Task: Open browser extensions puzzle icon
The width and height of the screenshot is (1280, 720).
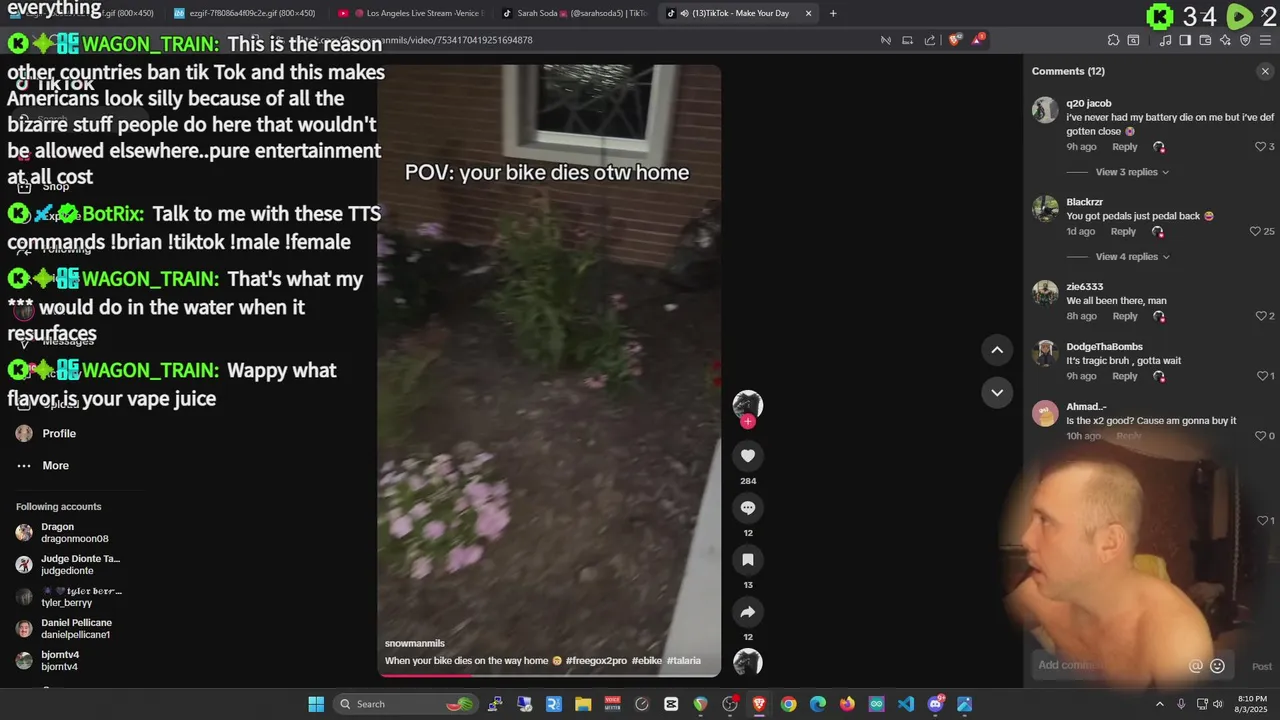Action: pyautogui.click(x=1113, y=40)
